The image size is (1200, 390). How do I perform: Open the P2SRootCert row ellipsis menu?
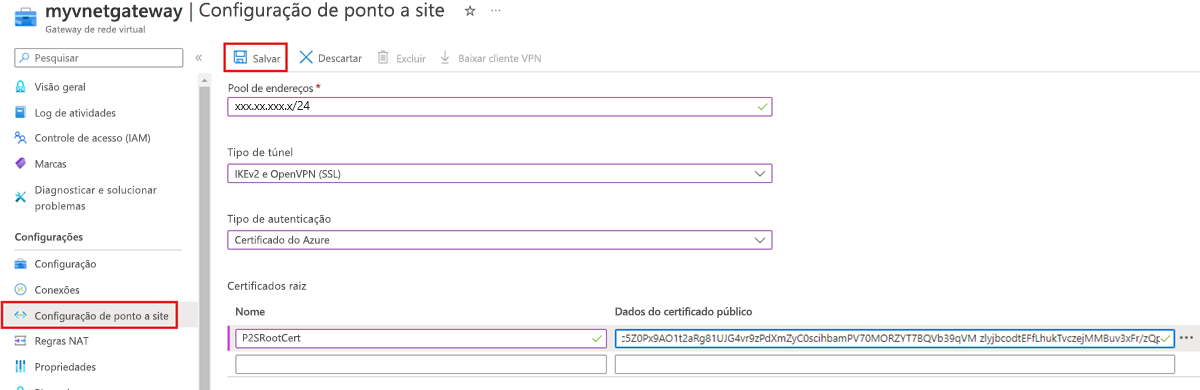(x=1186, y=338)
